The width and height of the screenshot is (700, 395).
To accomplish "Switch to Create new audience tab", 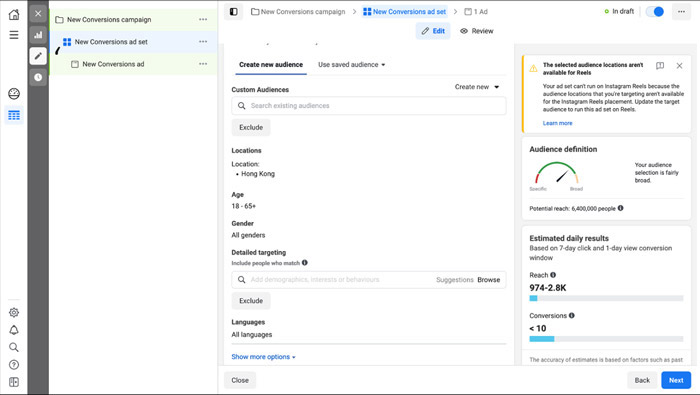I will pos(271,65).
